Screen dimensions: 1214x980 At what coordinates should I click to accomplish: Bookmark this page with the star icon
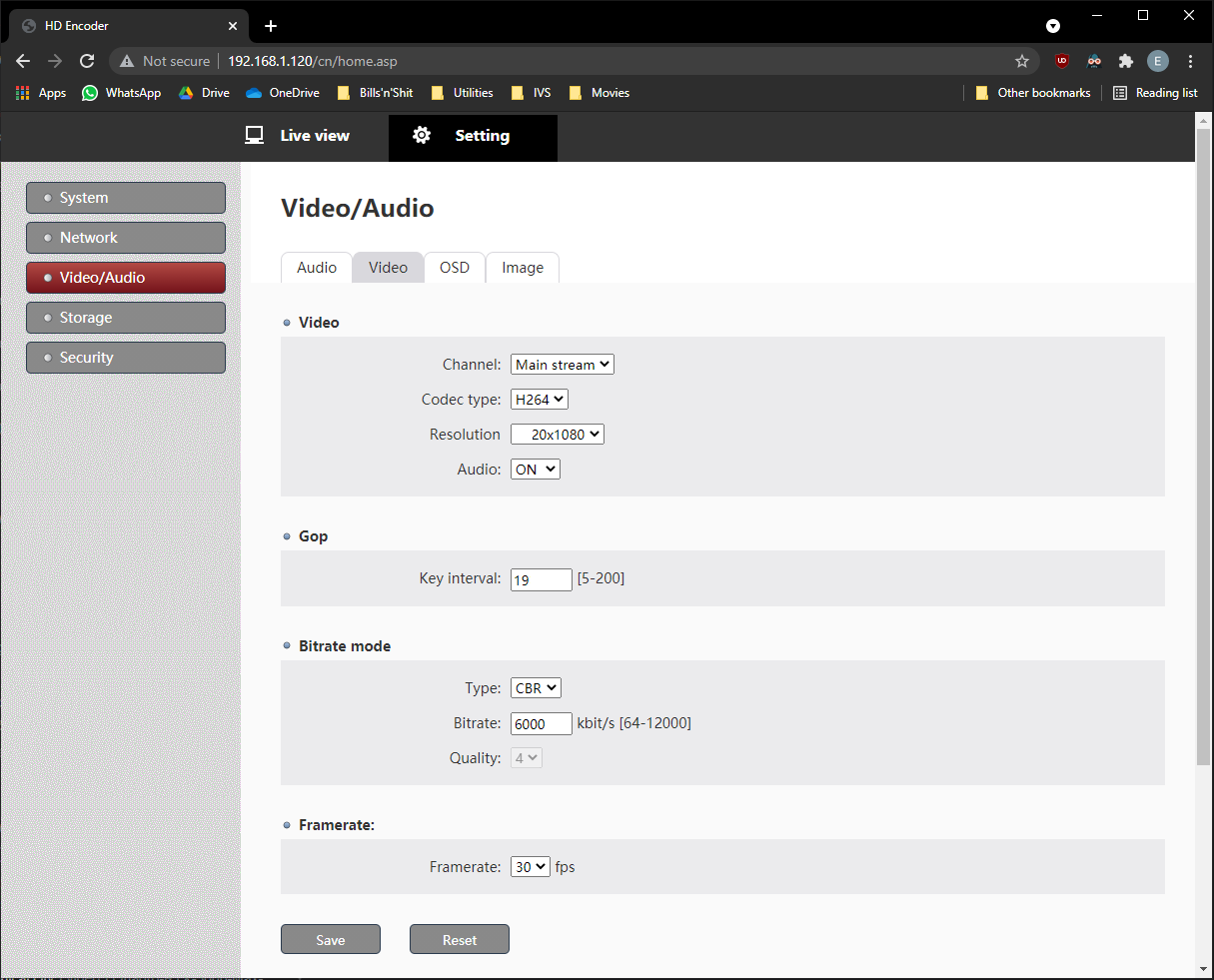(x=1022, y=61)
